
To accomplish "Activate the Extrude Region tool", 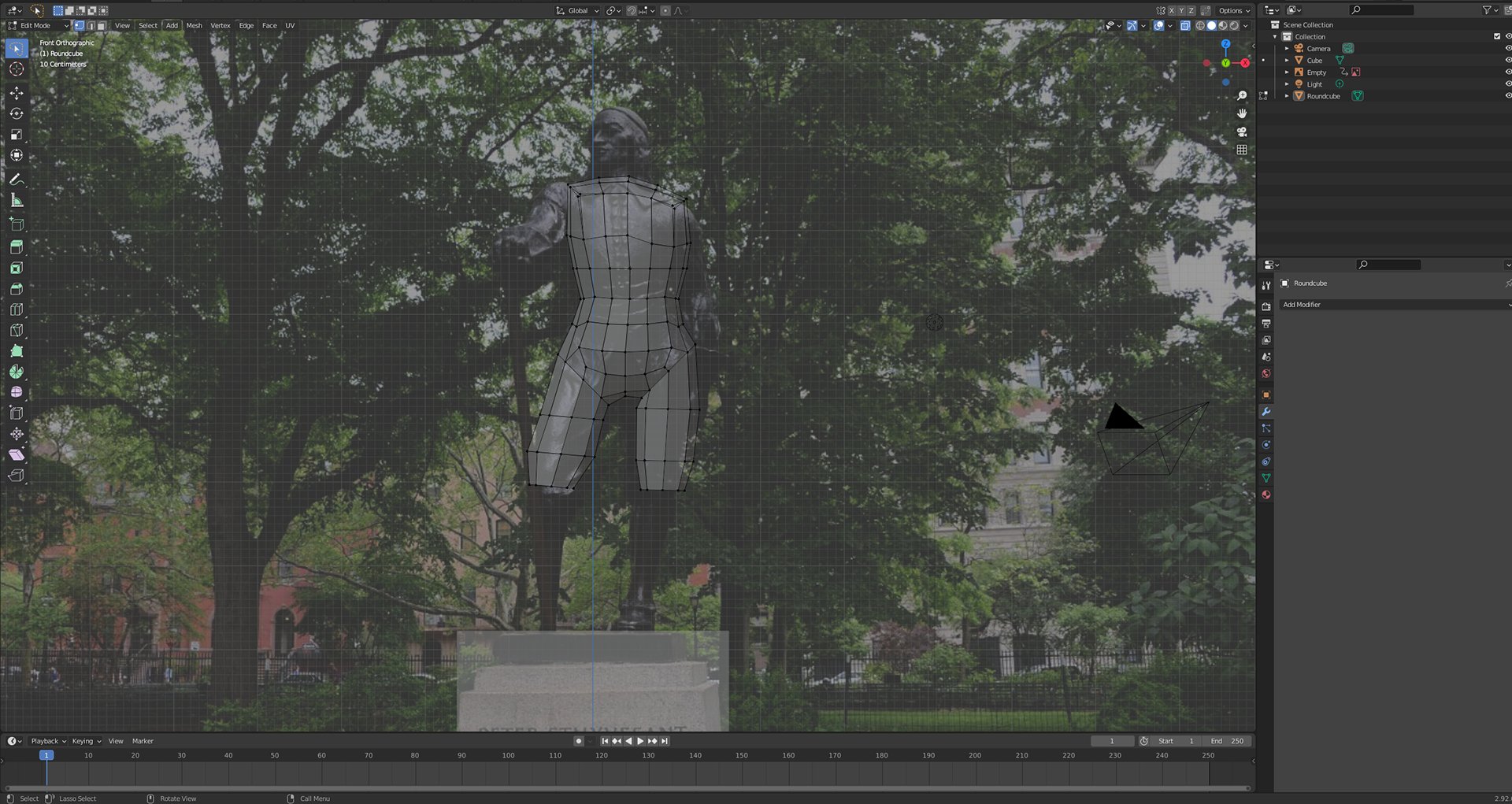I will (x=17, y=247).
